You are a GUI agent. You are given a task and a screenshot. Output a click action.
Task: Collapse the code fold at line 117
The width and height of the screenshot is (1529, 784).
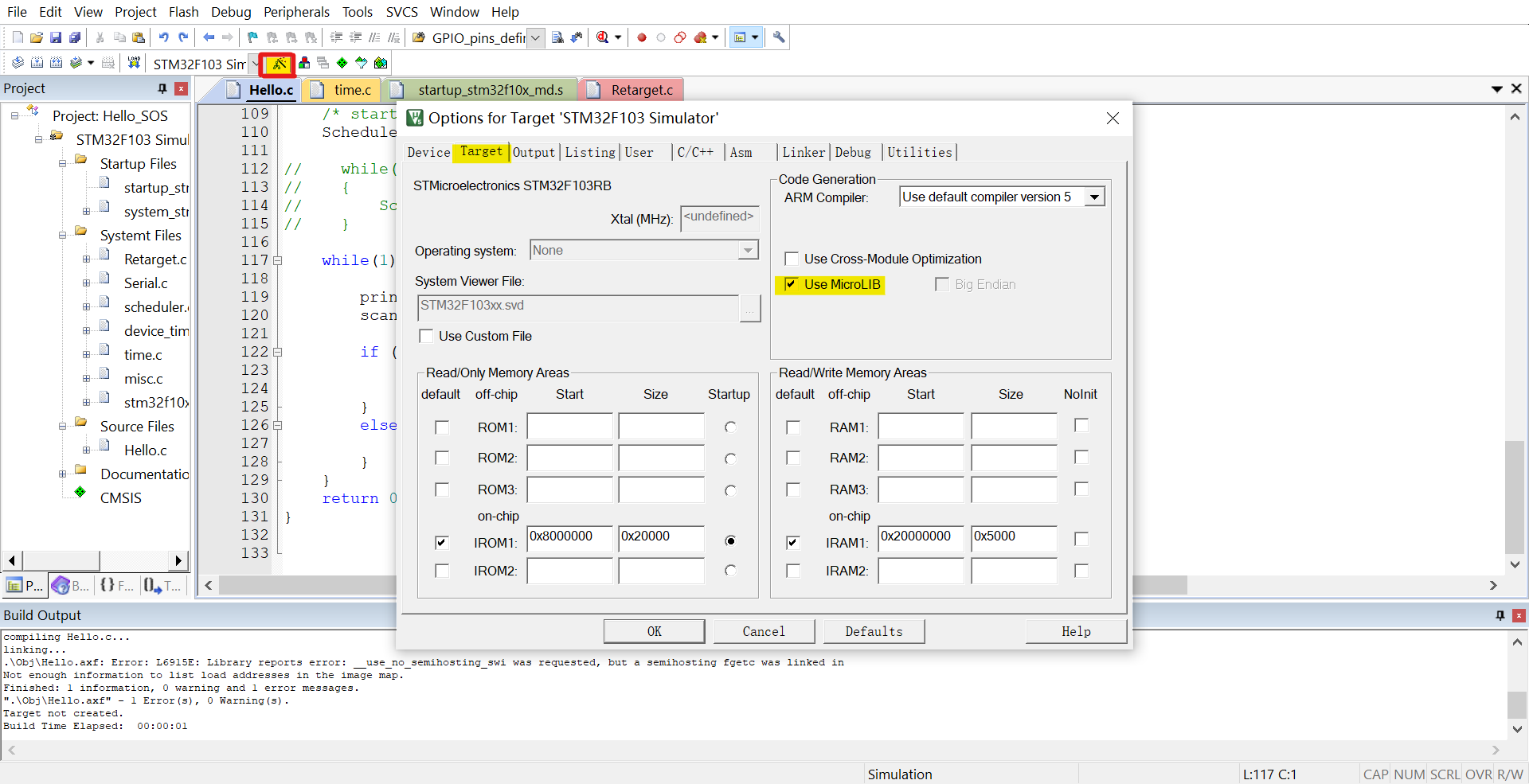point(277,260)
